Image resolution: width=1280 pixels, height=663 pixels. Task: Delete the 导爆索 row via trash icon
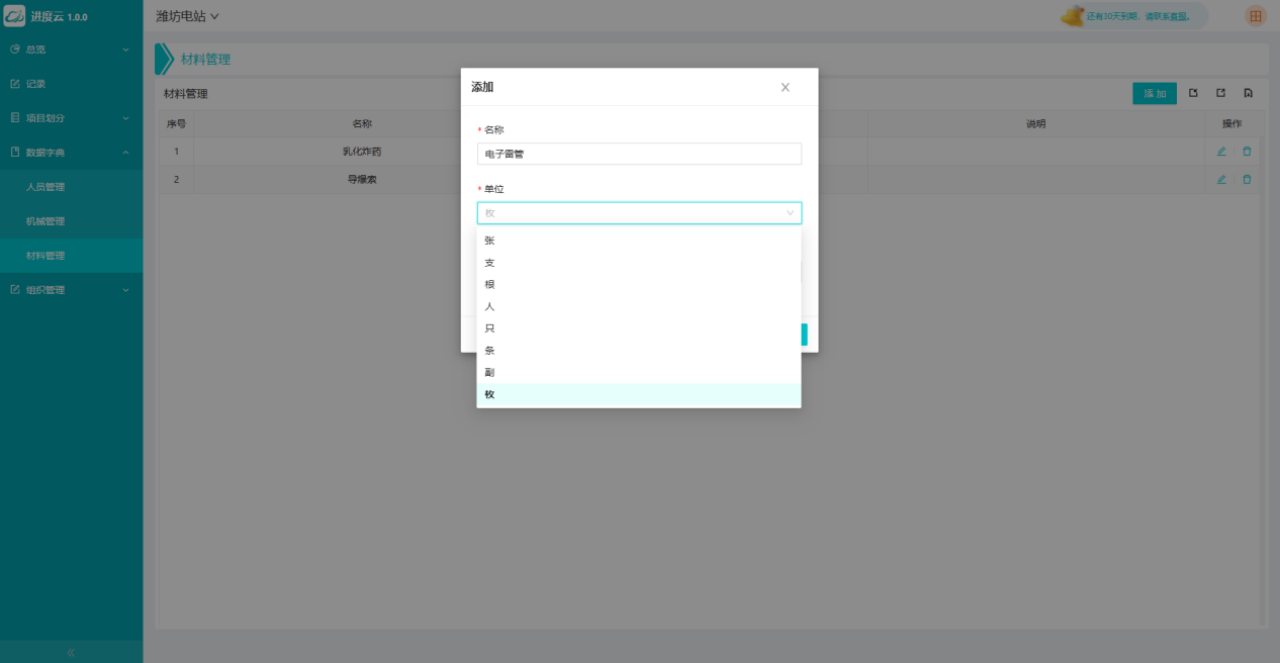tap(1246, 180)
